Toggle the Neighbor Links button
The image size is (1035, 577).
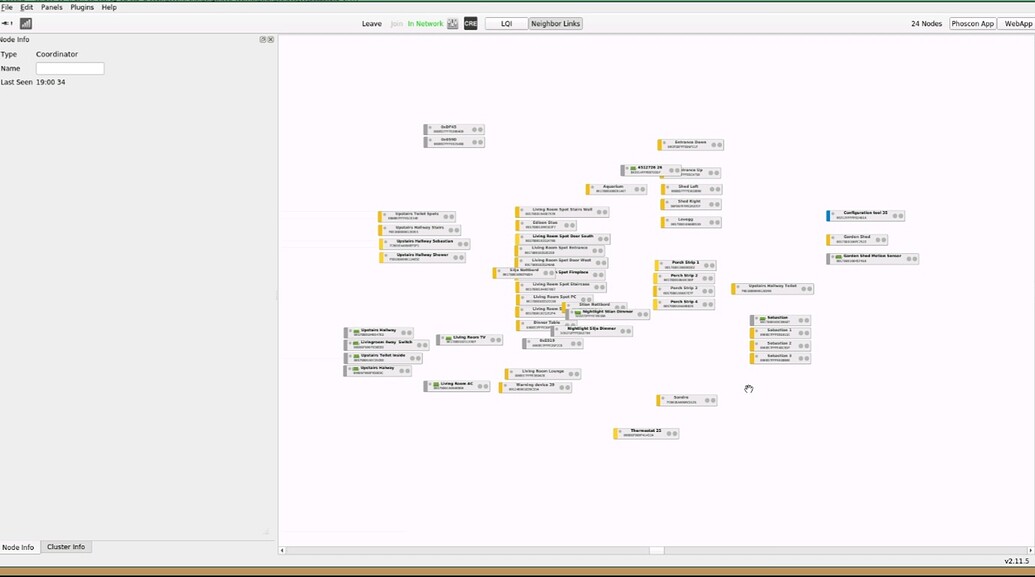555,23
